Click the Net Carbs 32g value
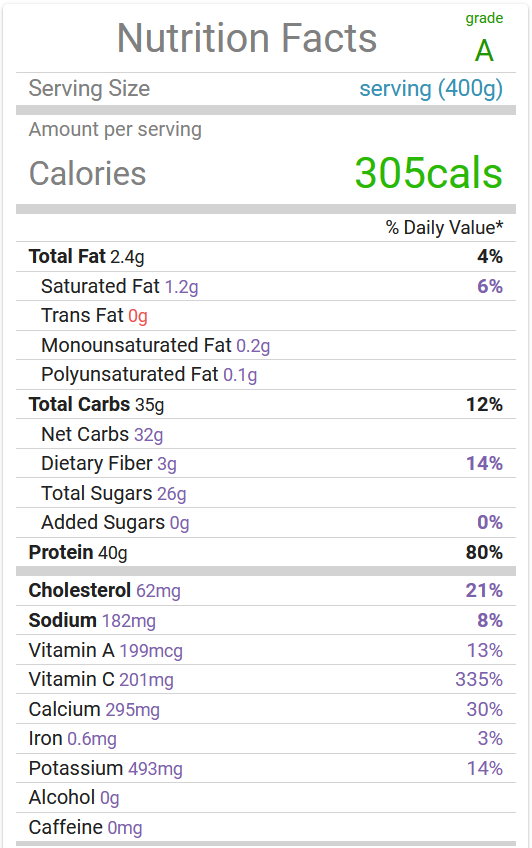 [x=148, y=434]
